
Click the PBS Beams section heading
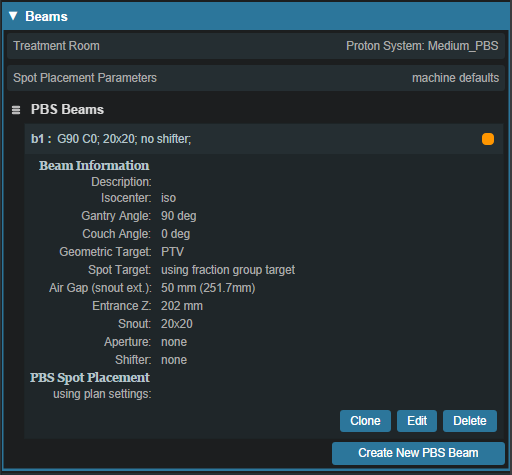67,110
